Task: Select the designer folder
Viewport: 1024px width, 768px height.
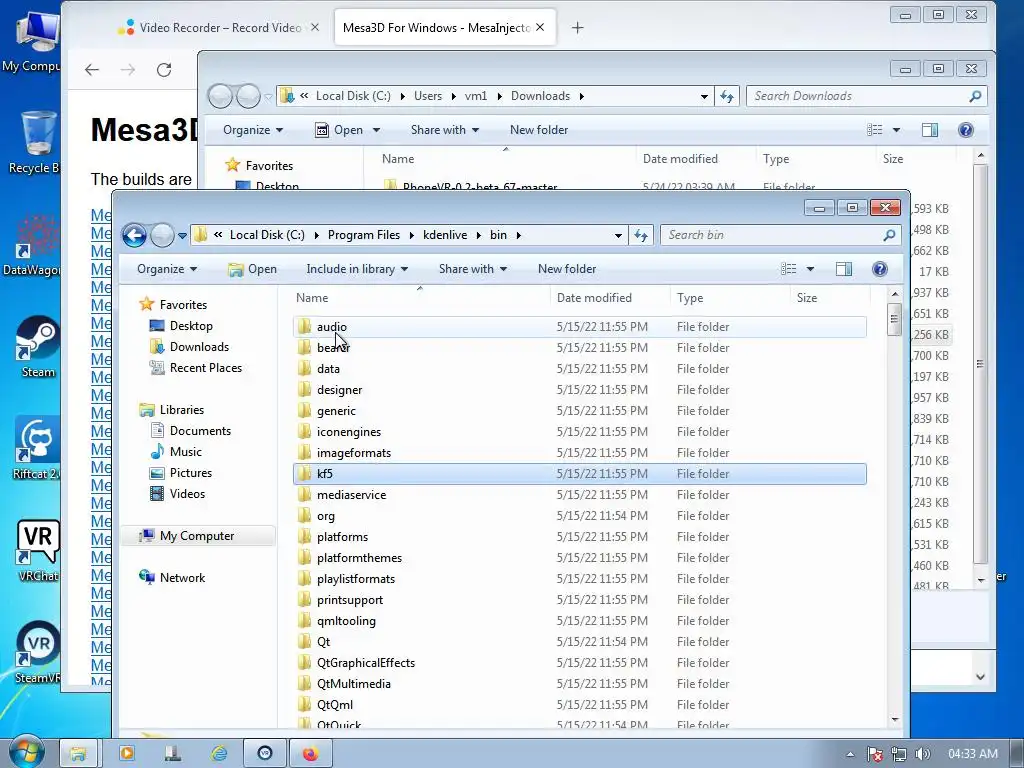Action: 580,390
